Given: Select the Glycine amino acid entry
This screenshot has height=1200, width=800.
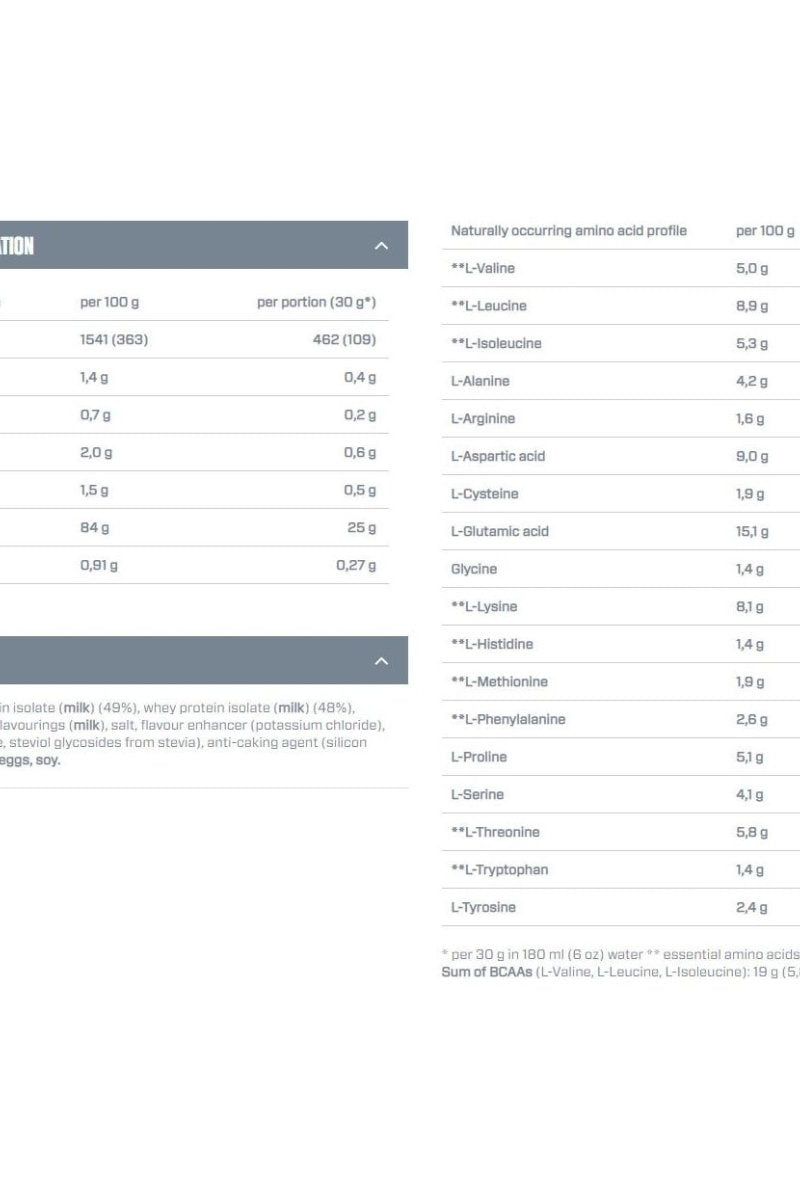Looking at the screenshot, I should click(x=473, y=569).
